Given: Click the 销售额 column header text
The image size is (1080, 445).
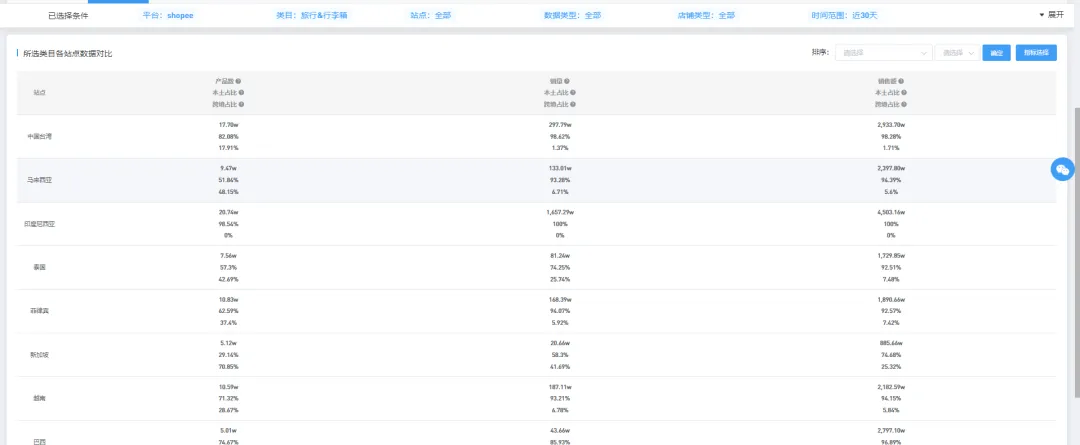Looking at the screenshot, I should click(887, 81).
